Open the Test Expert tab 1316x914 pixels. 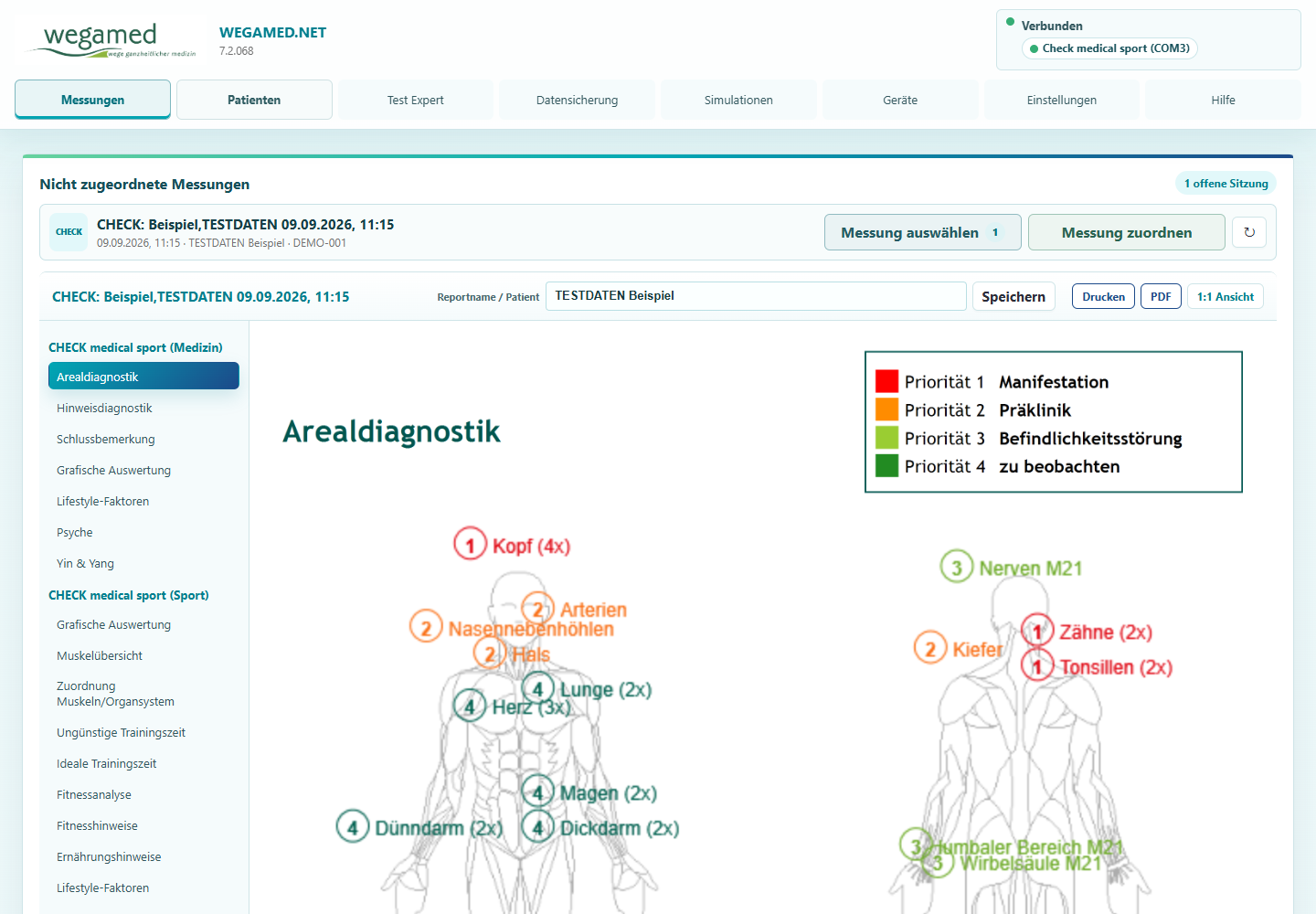pyautogui.click(x=416, y=100)
